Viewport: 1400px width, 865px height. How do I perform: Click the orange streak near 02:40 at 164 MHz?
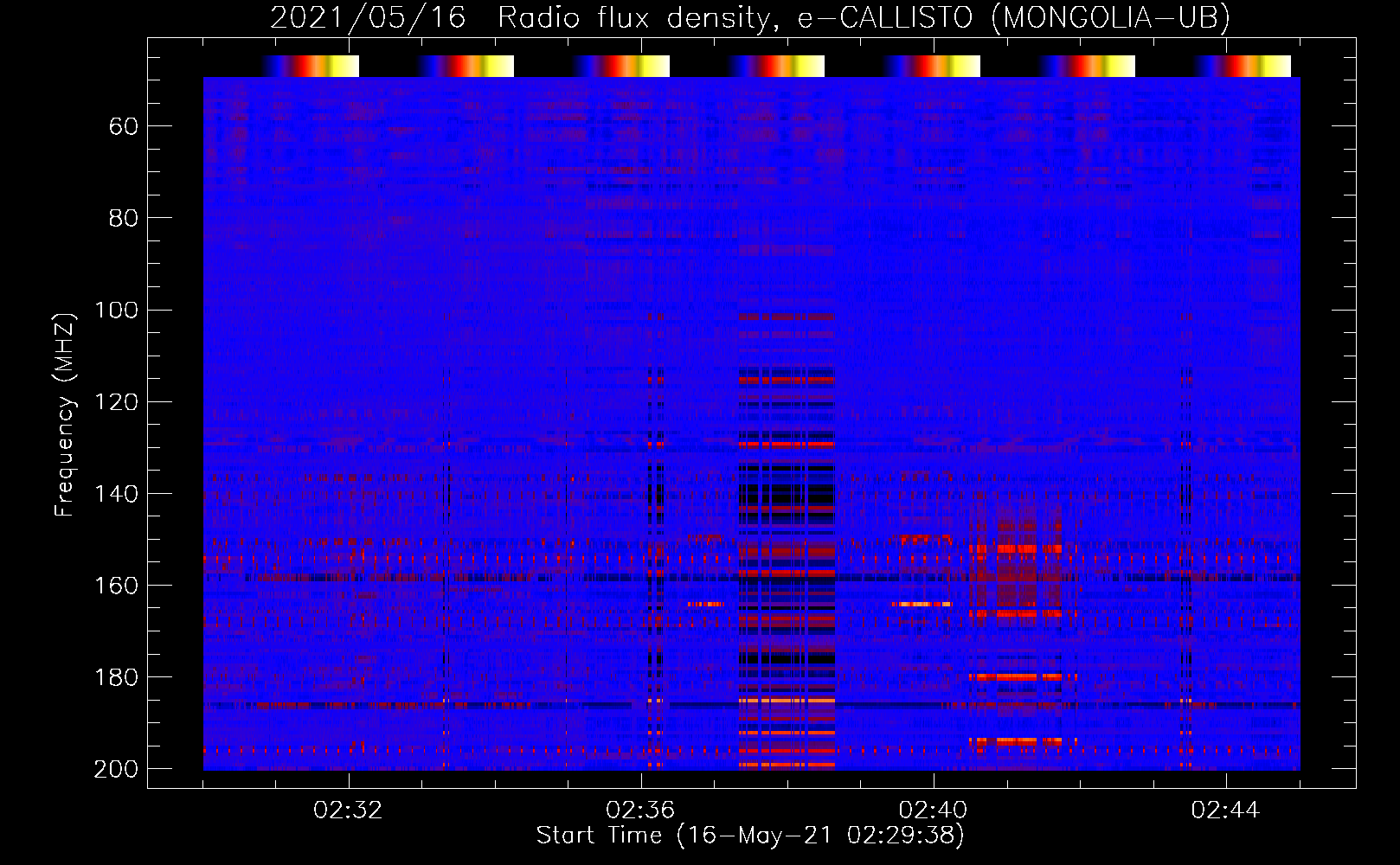click(x=922, y=604)
